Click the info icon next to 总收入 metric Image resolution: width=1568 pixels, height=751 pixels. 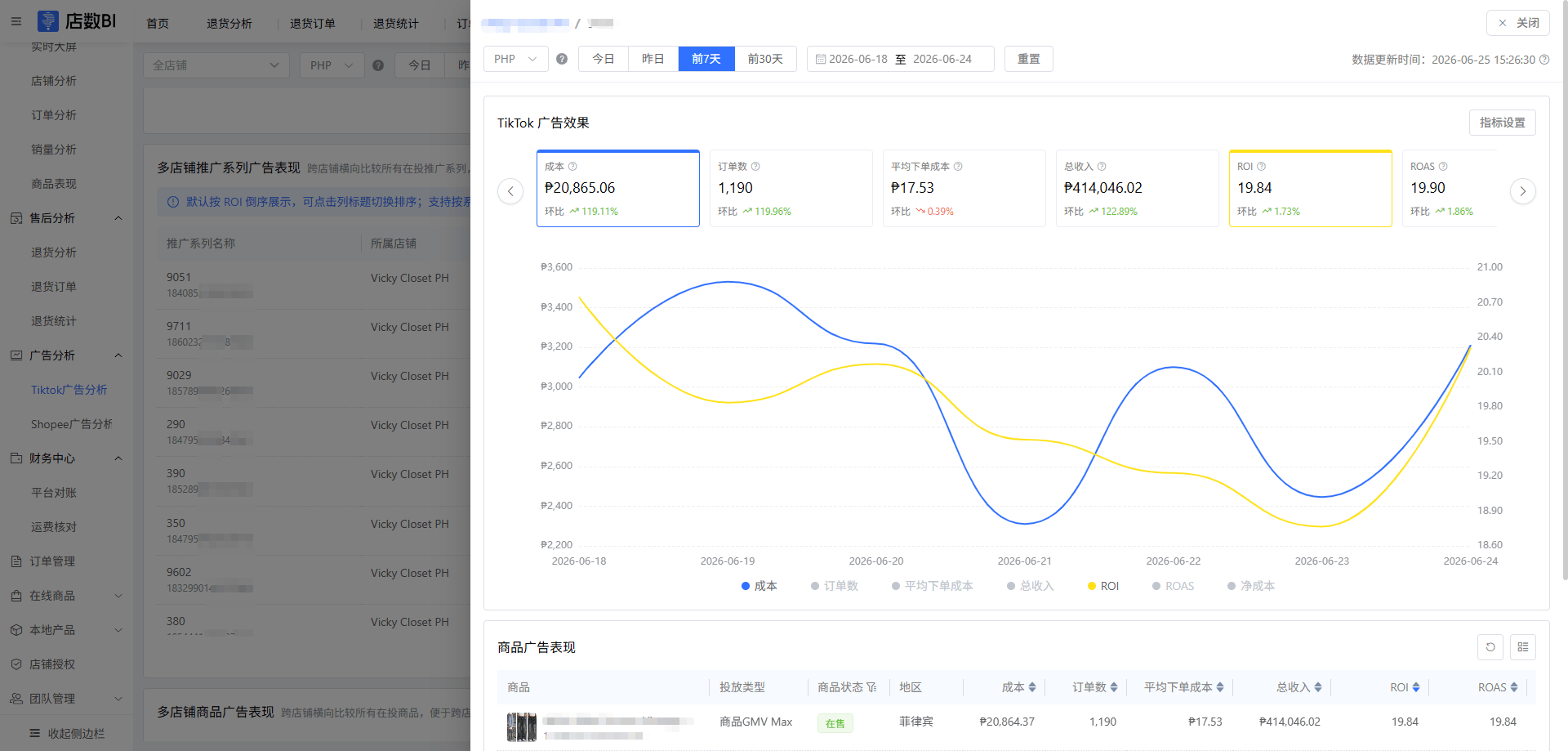point(1102,167)
